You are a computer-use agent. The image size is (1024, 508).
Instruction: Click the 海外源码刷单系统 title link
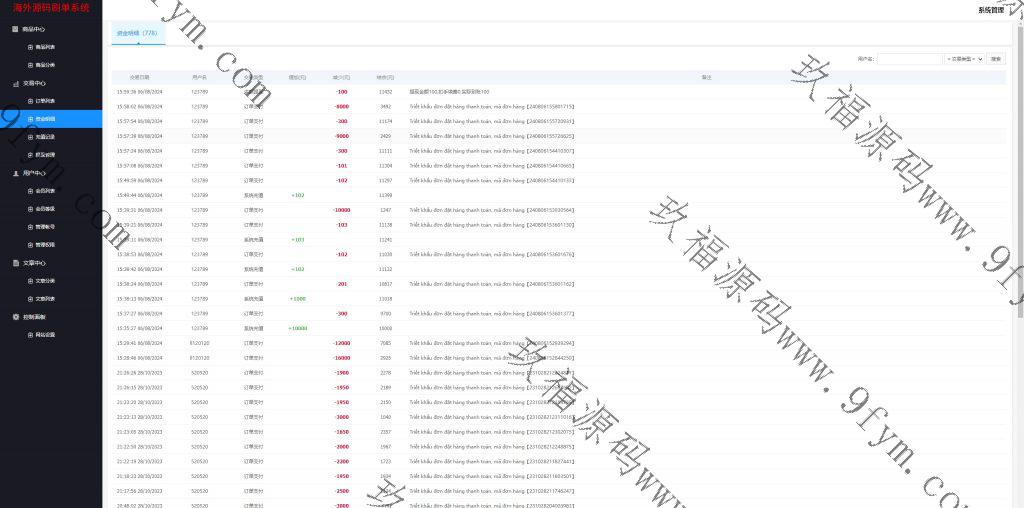coord(51,8)
